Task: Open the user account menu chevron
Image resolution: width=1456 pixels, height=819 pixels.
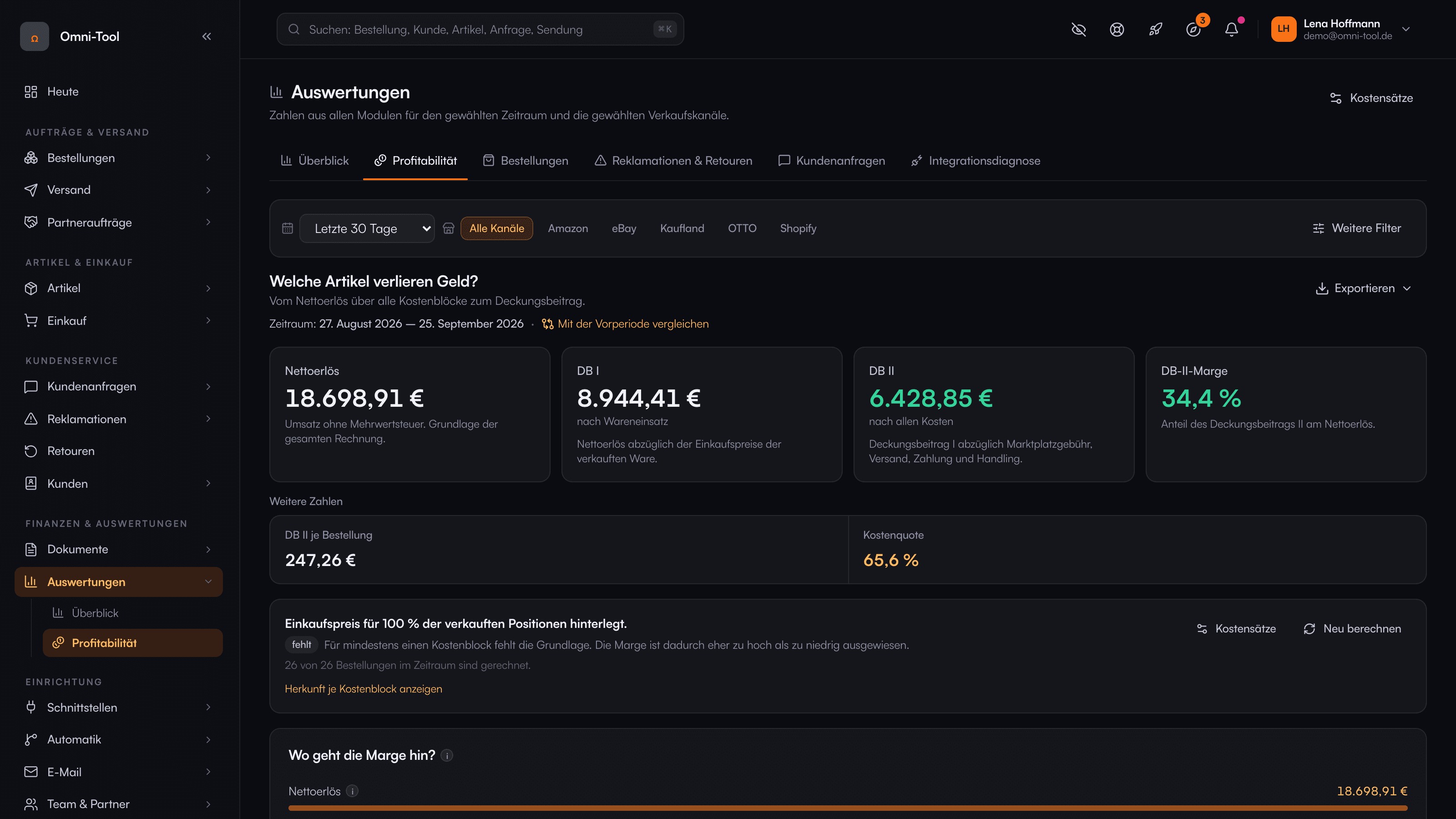Action: pos(1405,30)
